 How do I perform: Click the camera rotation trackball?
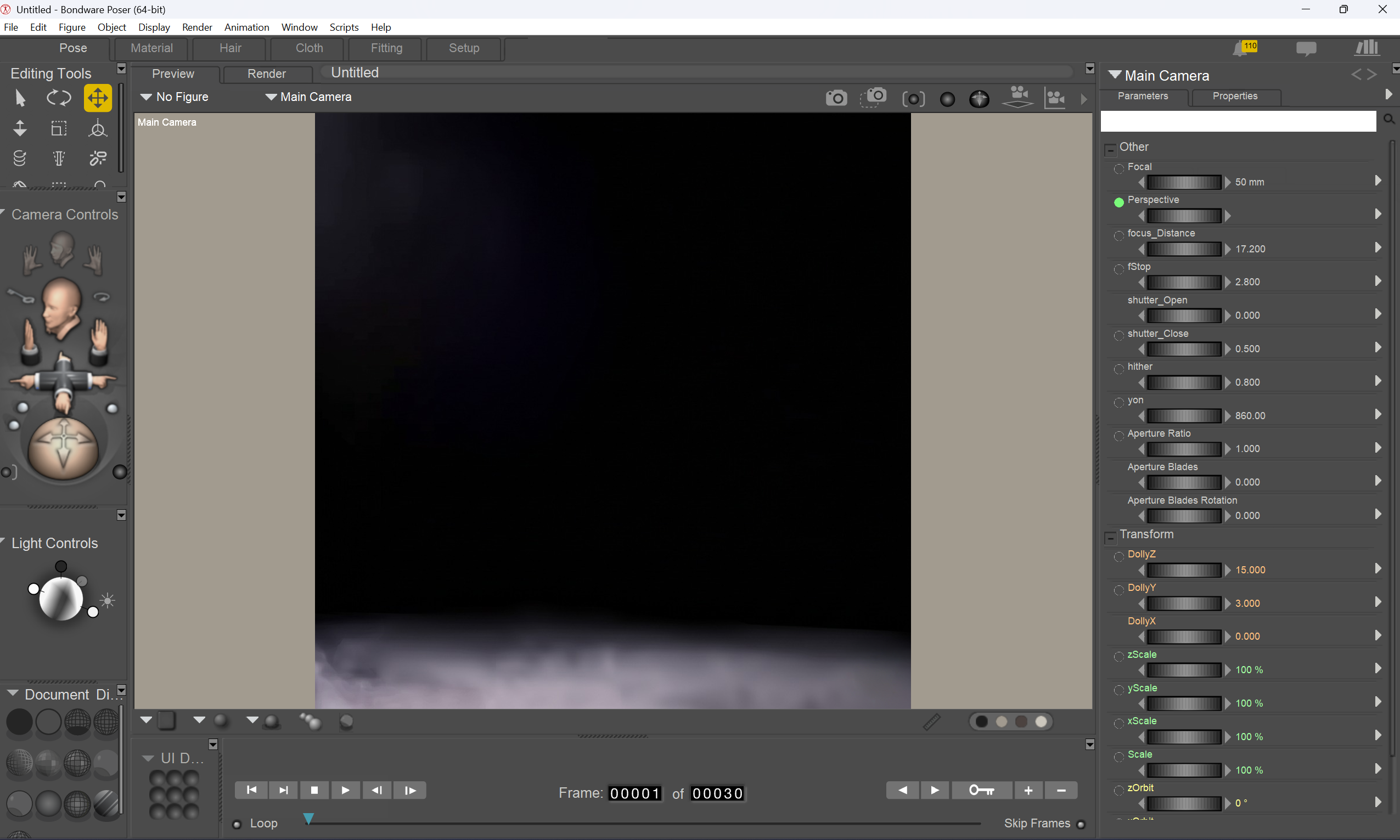pyautogui.click(x=63, y=448)
